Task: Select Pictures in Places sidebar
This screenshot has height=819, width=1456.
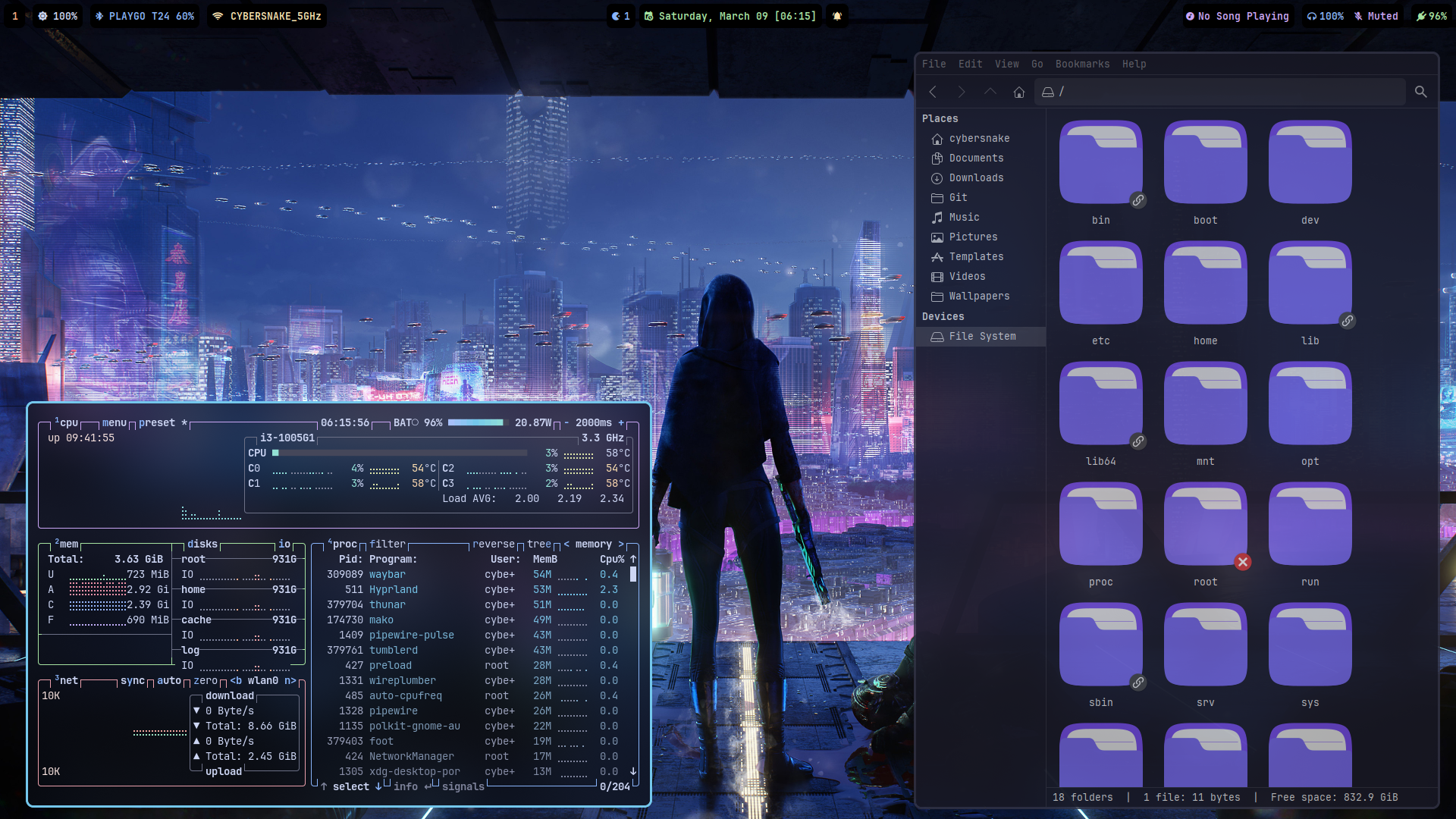Action: click(981, 237)
